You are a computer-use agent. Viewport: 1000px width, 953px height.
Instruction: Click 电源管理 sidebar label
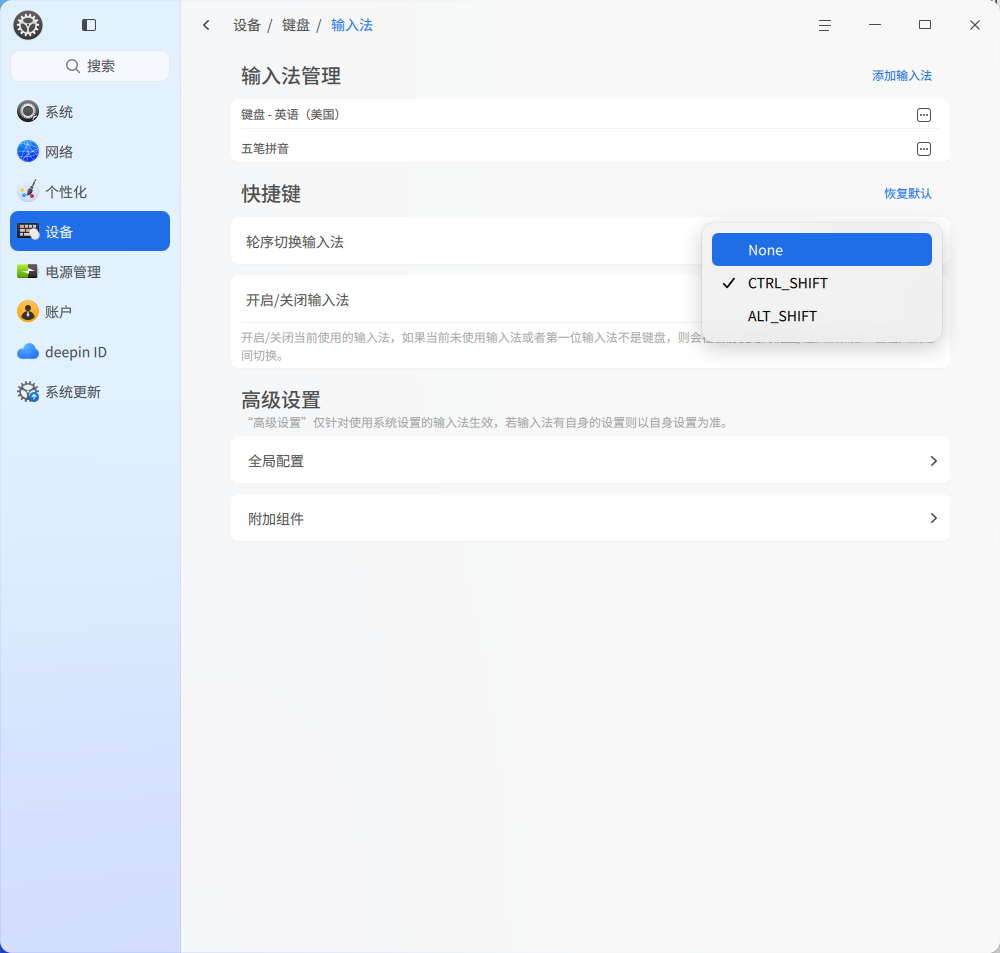[73, 272]
